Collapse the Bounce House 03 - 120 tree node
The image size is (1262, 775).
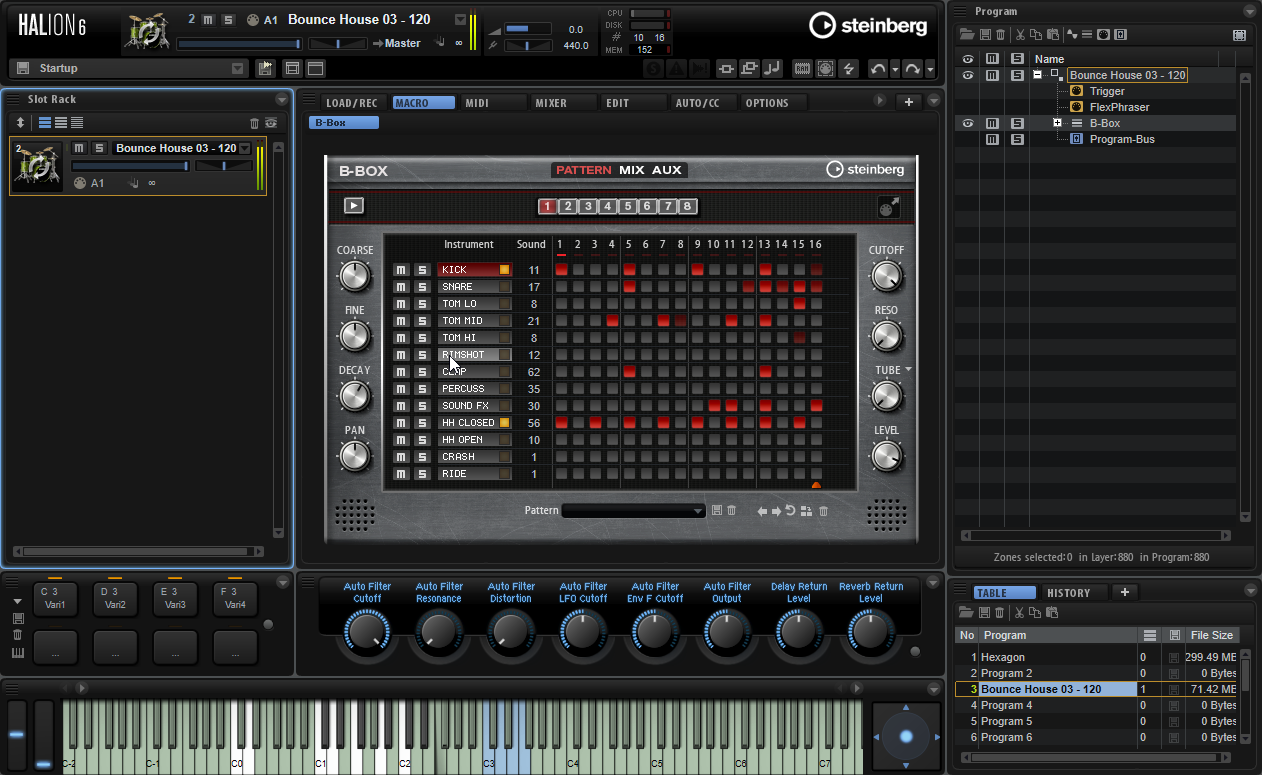(x=1038, y=75)
